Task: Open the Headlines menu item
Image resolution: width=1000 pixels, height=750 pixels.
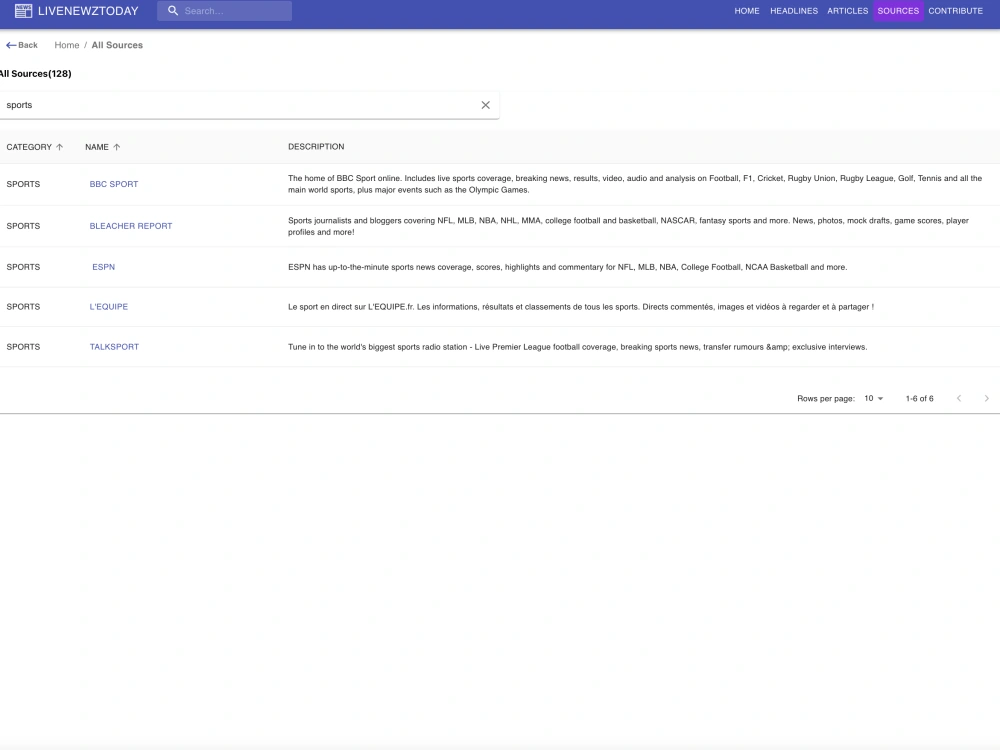Action: coord(794,11)
